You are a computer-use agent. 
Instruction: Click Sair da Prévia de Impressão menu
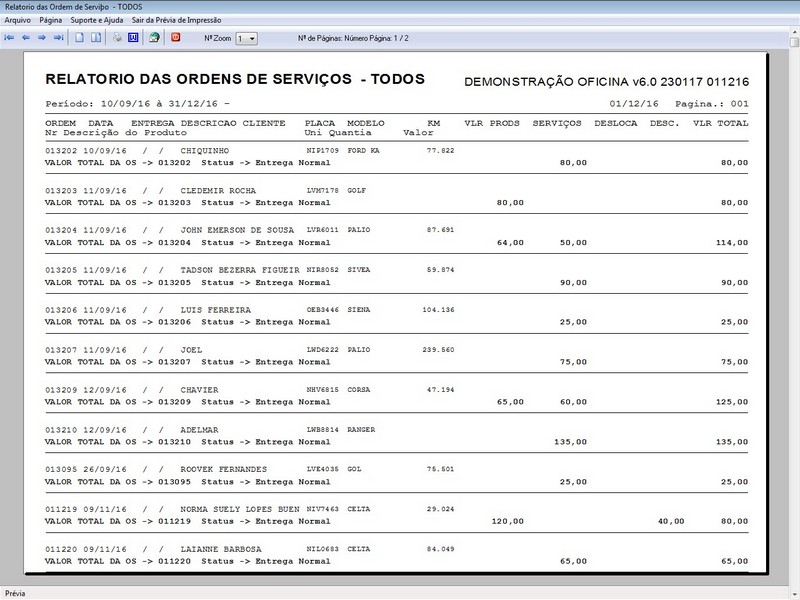pos(177,20)
